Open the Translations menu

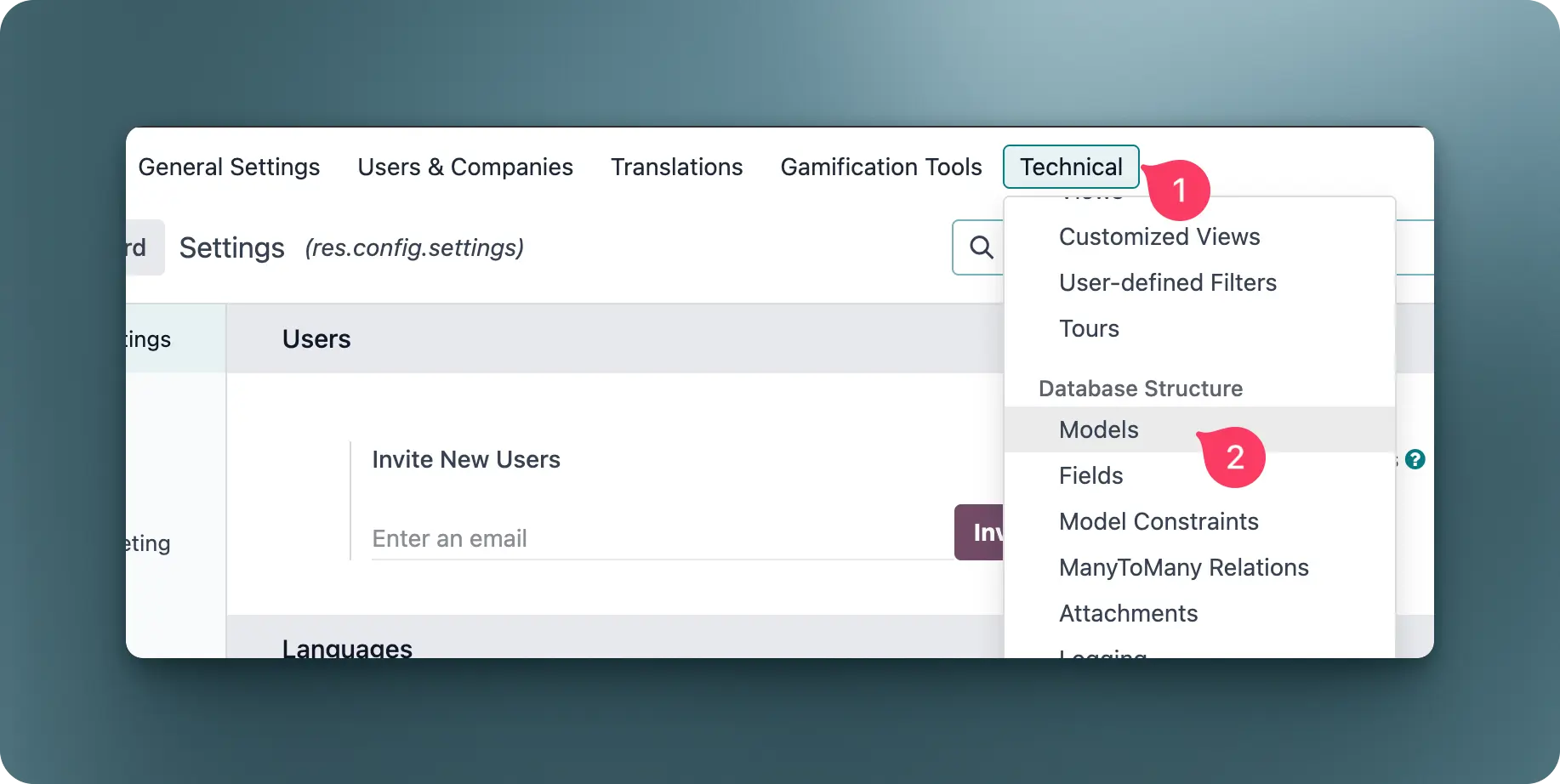[676, 167]
